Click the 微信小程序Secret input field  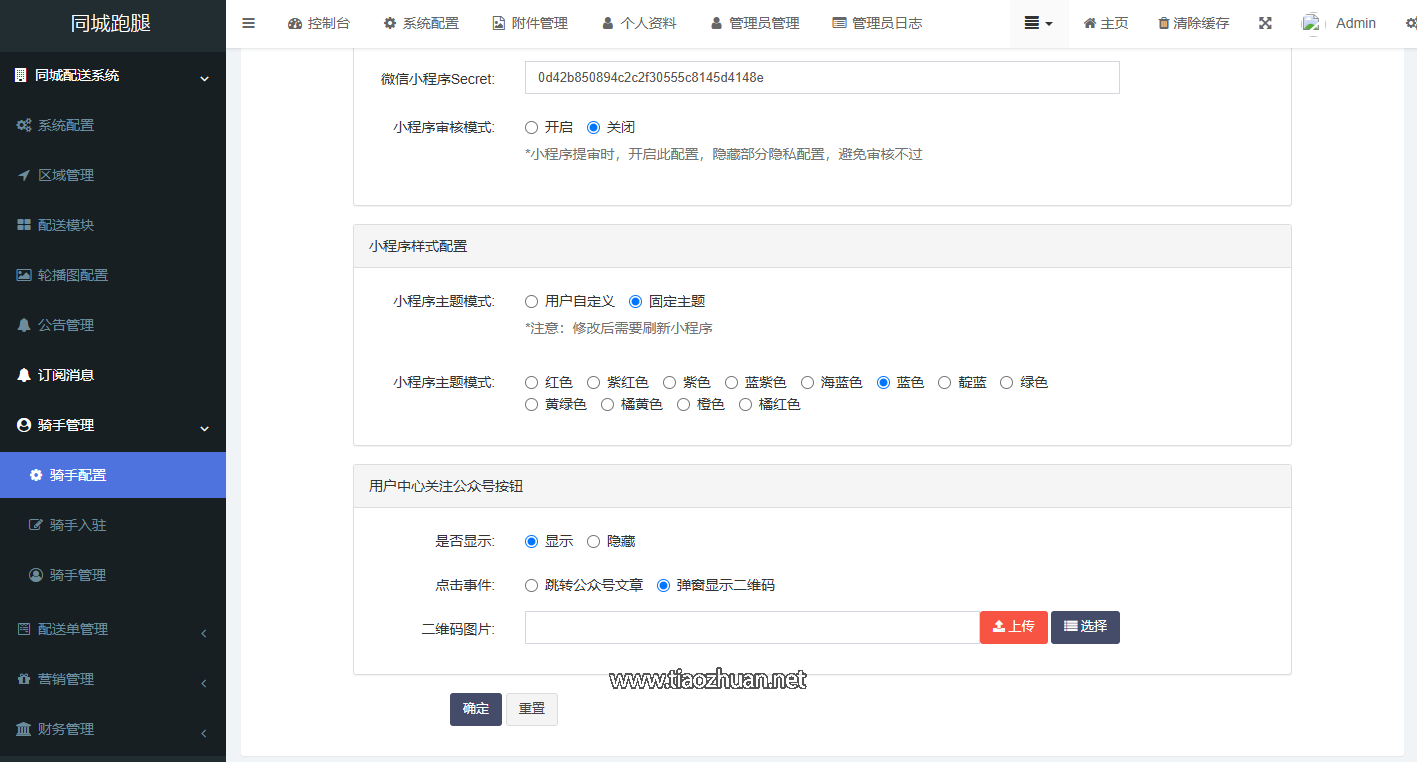coord(821,77)
